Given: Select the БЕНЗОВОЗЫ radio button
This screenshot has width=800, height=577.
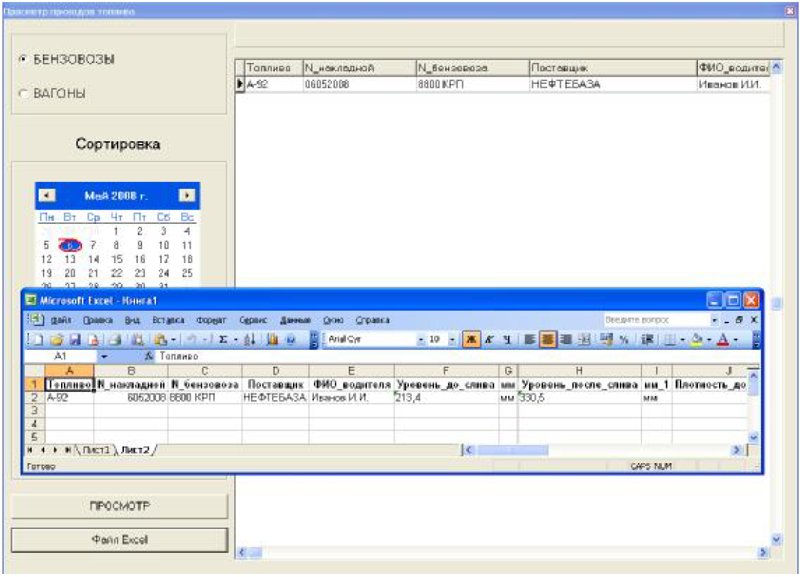Looking at the screenshot, I should click(x=22, y=60).
